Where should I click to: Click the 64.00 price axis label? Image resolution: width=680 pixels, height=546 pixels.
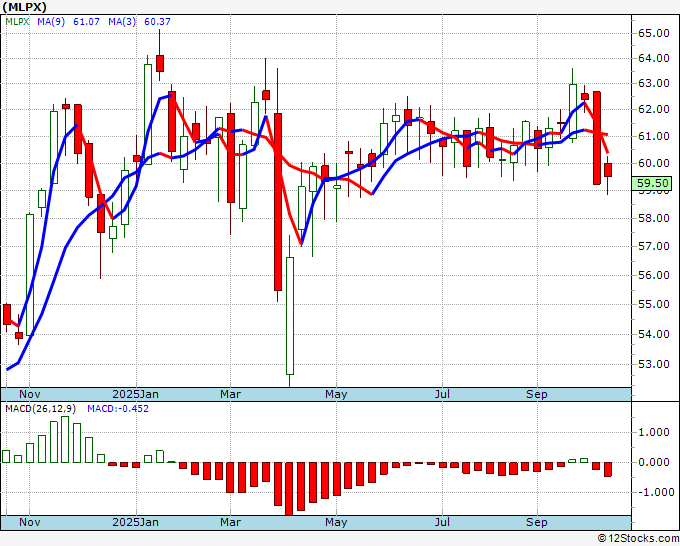click(653, 58)
